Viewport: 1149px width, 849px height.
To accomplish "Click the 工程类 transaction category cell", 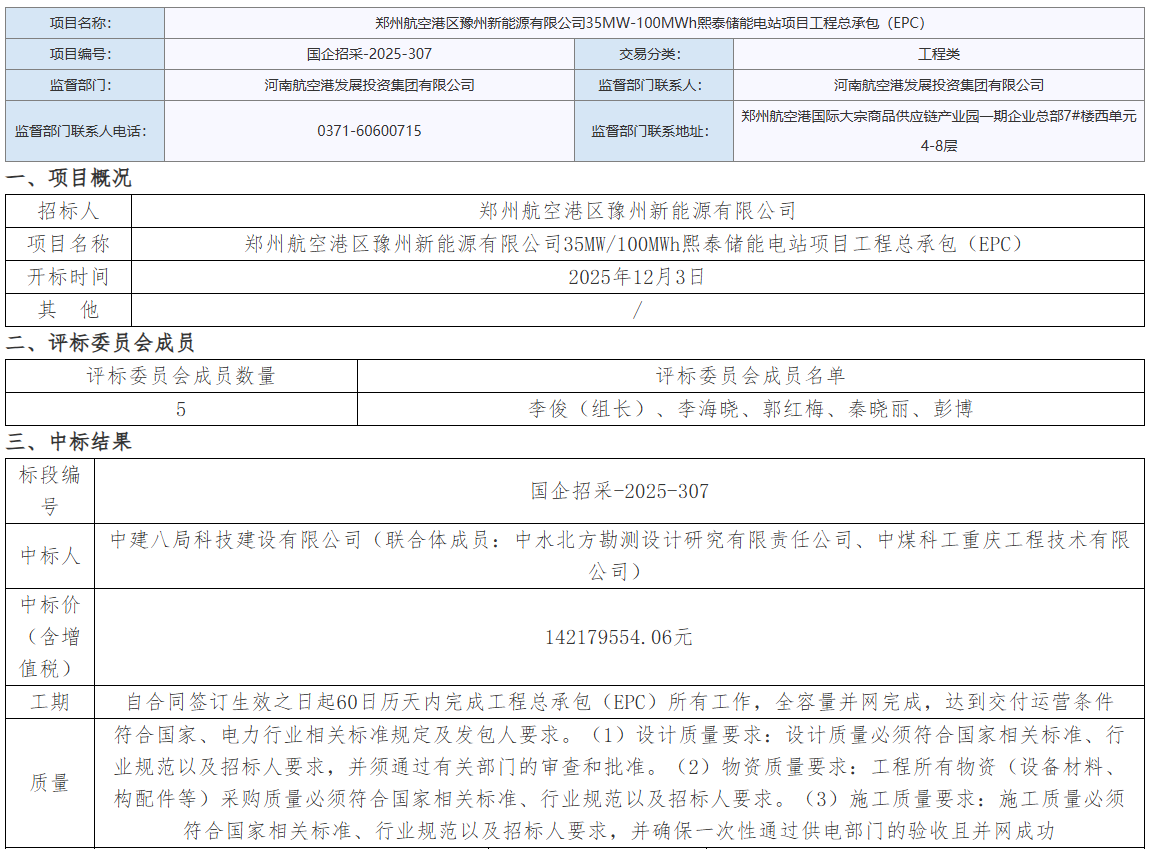I will click(x=938, y=54).
